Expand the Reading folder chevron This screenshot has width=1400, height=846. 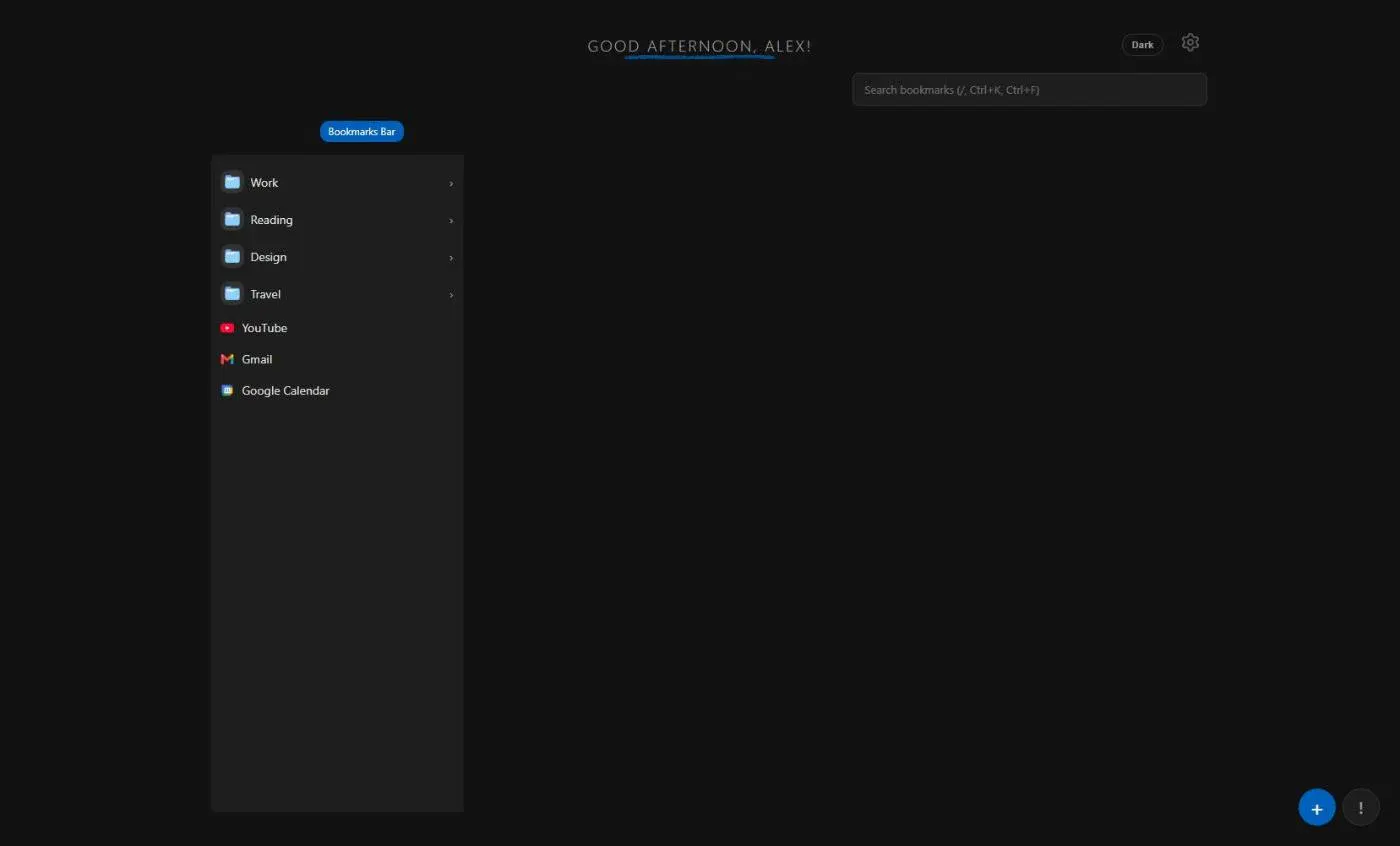pyautogui.click(x=451, y=220)
